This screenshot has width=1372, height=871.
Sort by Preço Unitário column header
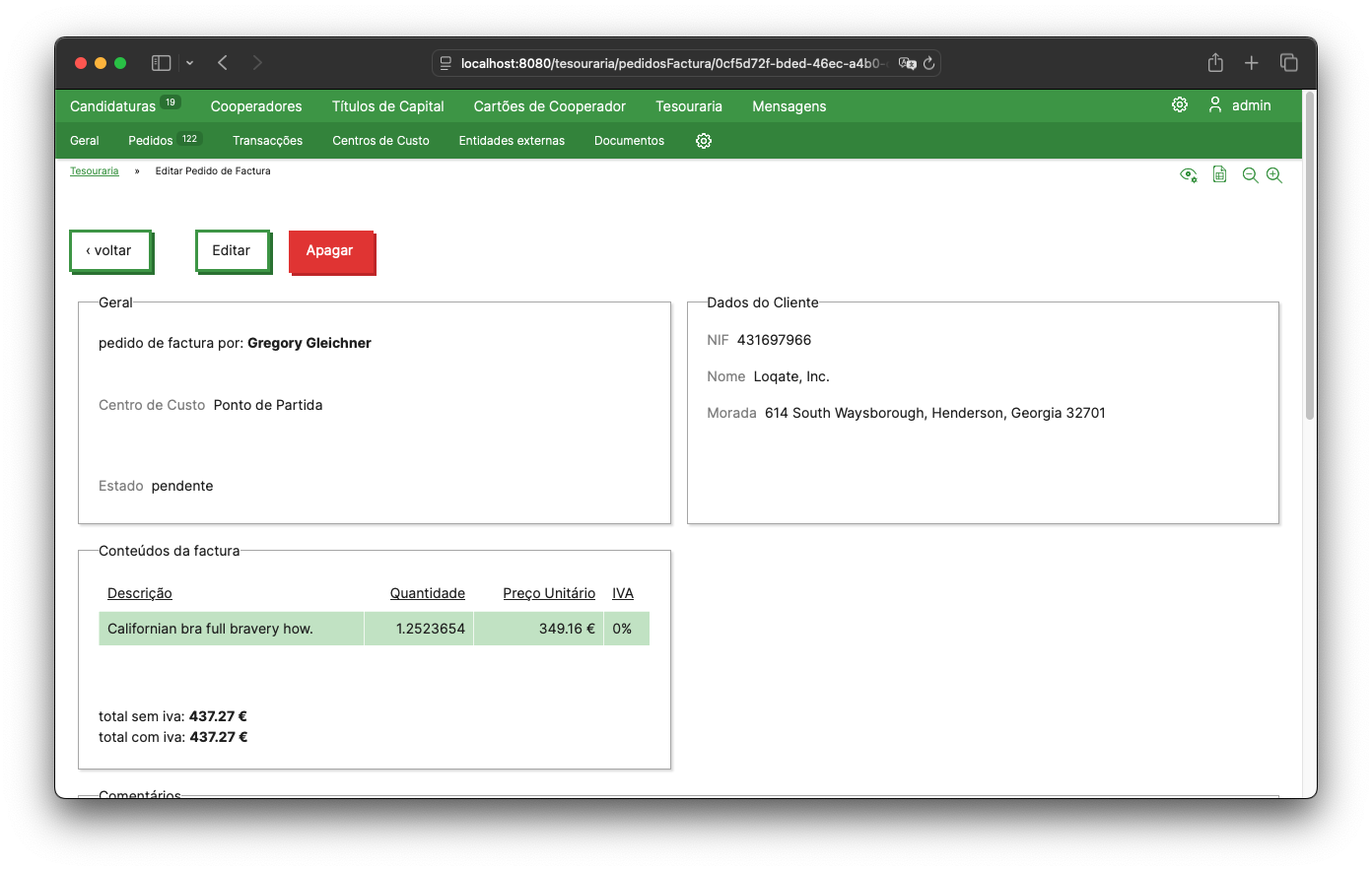(549, 593)
